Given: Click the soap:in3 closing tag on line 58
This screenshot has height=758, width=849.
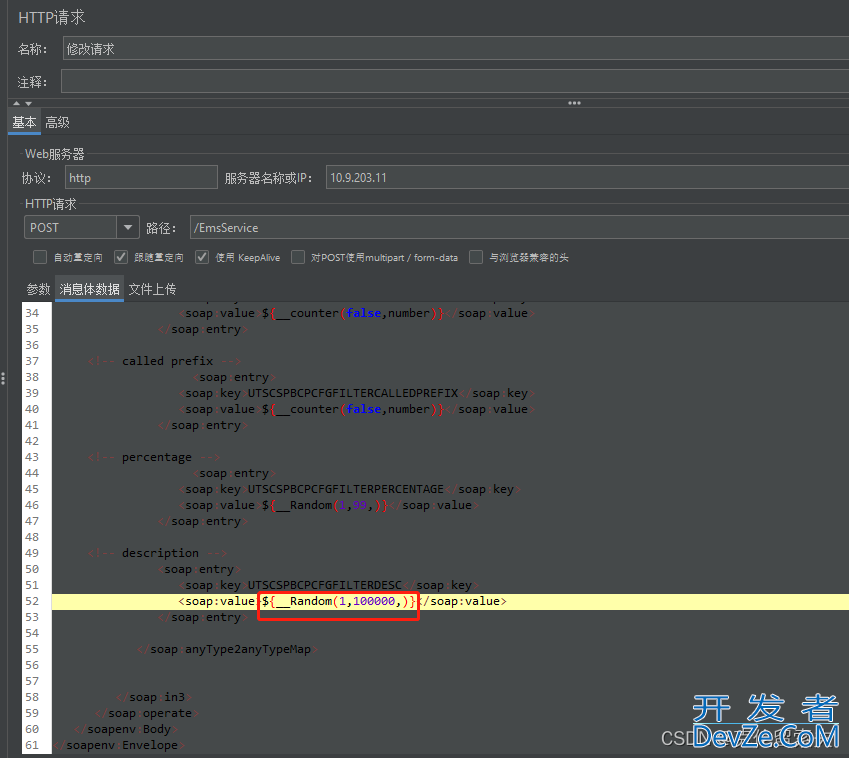Looking at the screenshot, I should point(154,697).
